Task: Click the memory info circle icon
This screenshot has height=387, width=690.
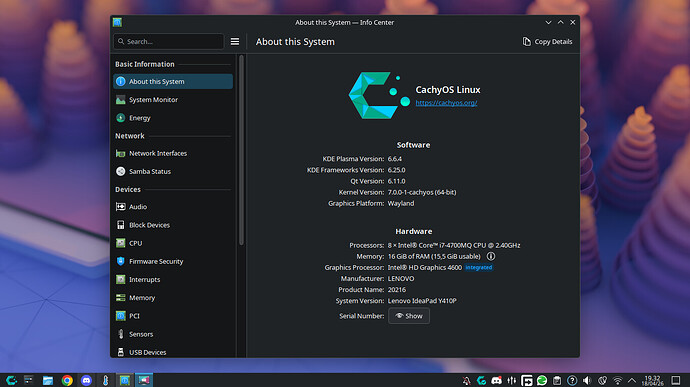Action: click(491, 256)
